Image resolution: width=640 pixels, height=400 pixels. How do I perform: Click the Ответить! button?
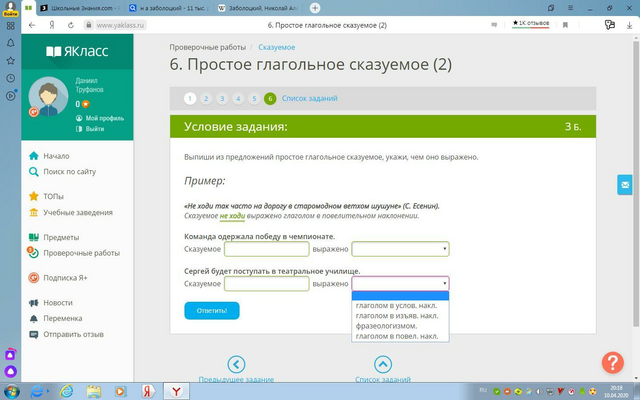tap(212, 311)
